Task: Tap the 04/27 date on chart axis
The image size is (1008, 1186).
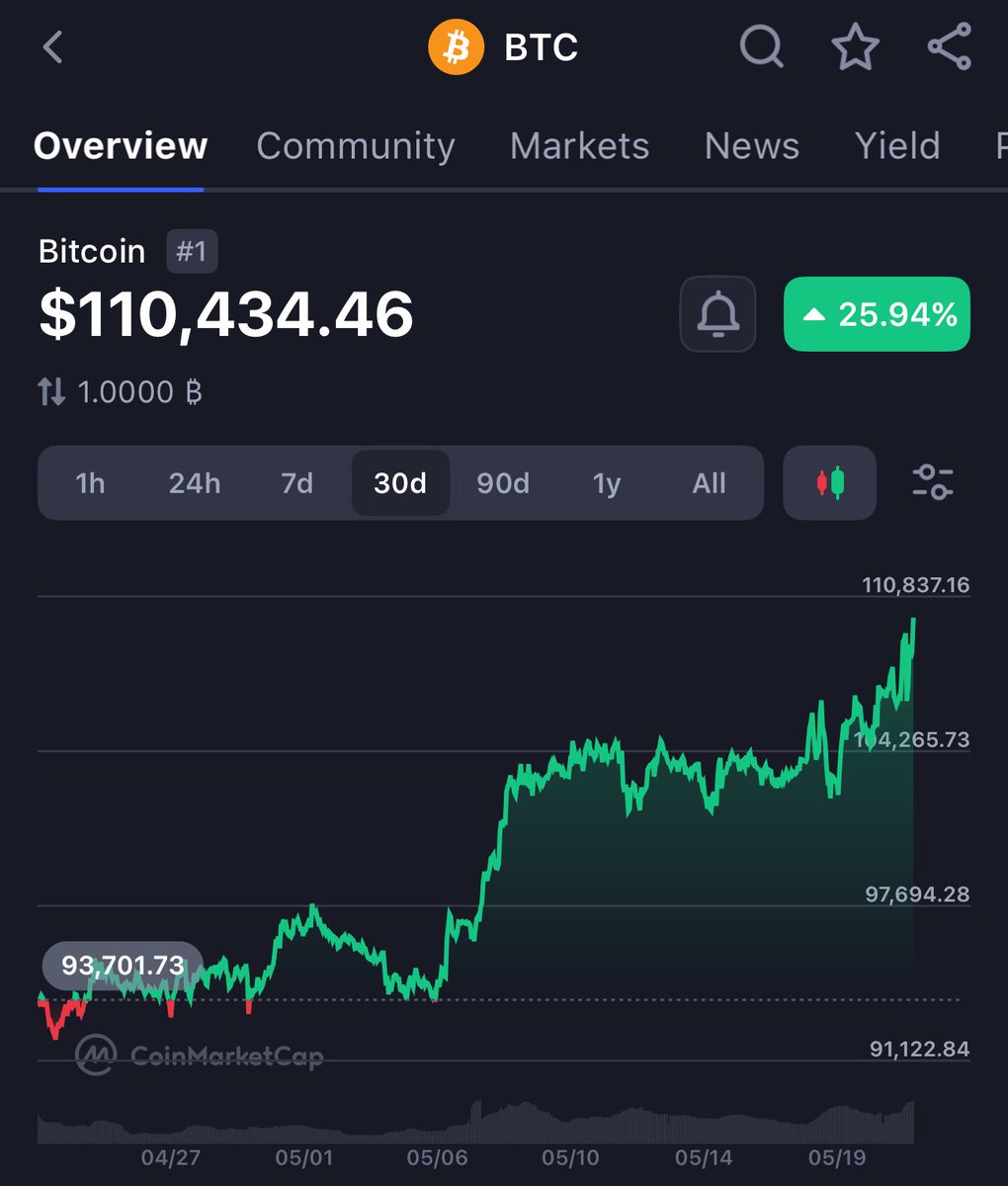Action: 171,1157
